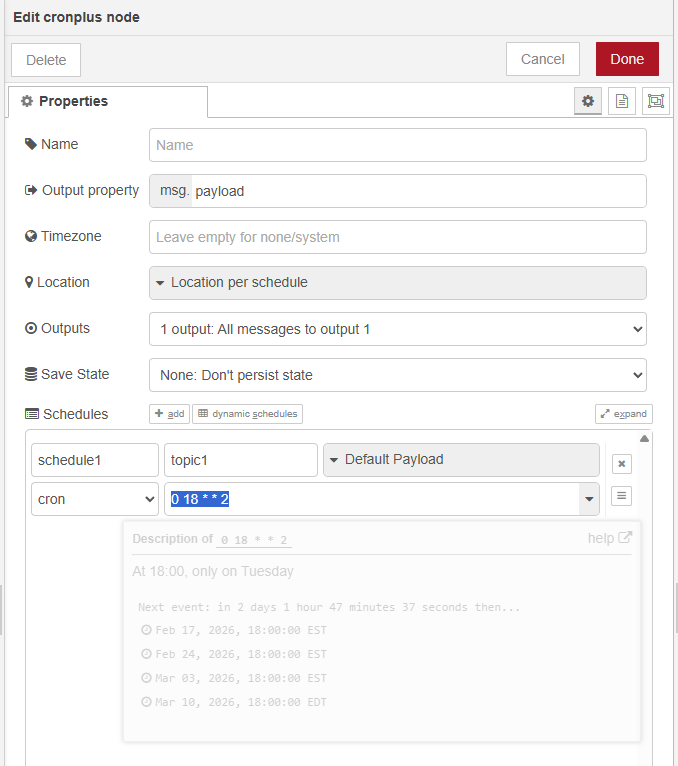Click the Name input field

(x=397, y=145)
